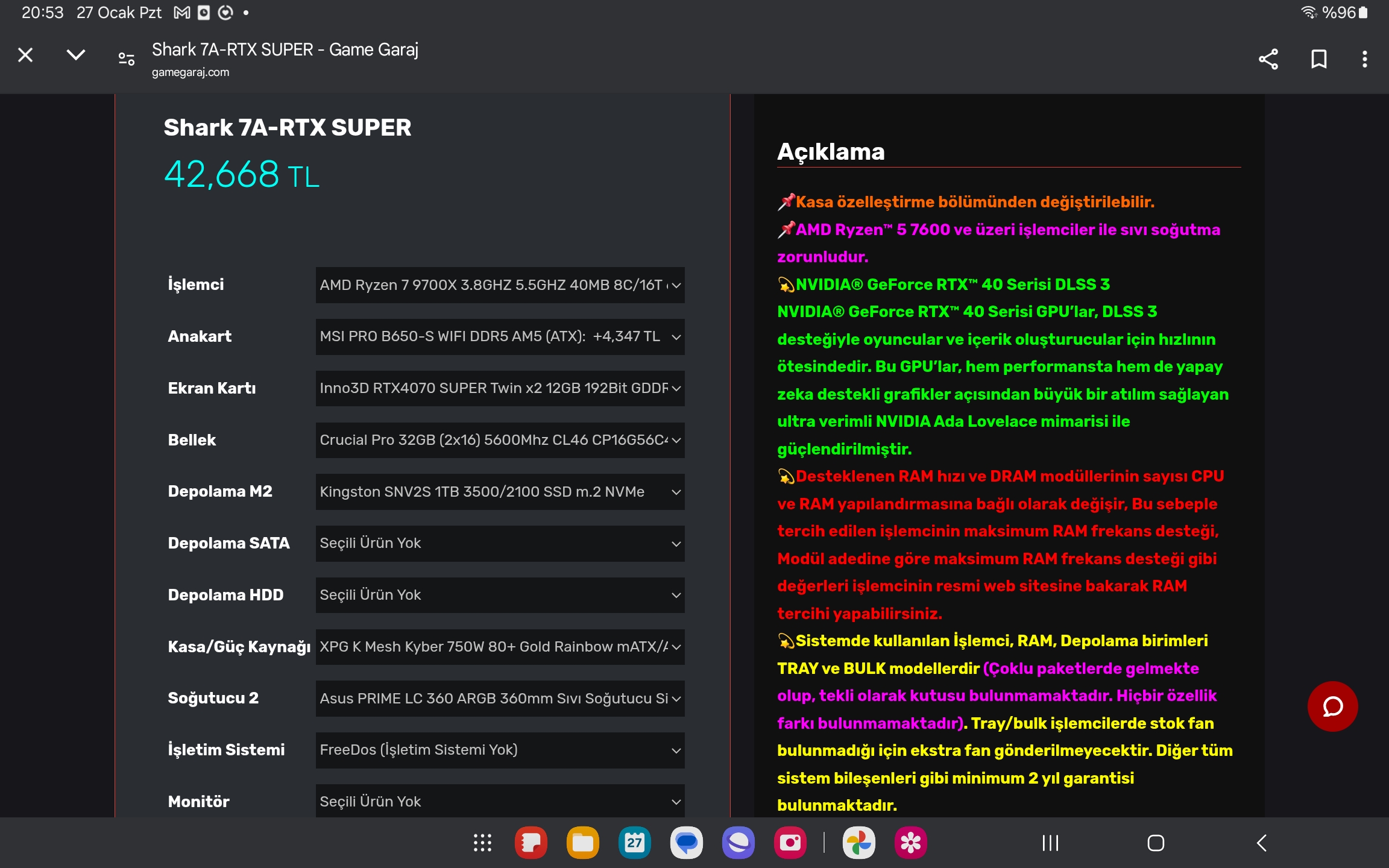
Task: Click the Açıklama section heading
Action: (831, 151)
